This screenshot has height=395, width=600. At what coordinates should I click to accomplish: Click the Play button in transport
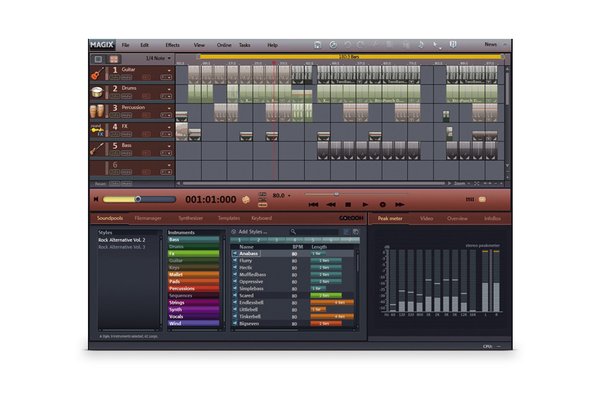point(365,205)
